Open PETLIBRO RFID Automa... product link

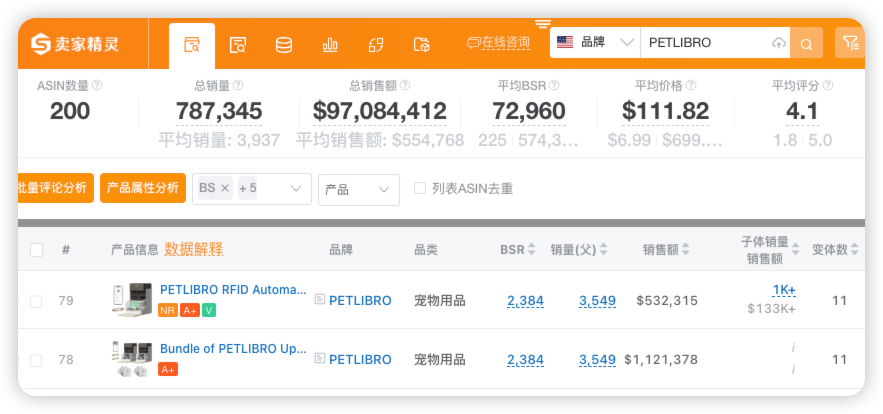click(233, 290)
